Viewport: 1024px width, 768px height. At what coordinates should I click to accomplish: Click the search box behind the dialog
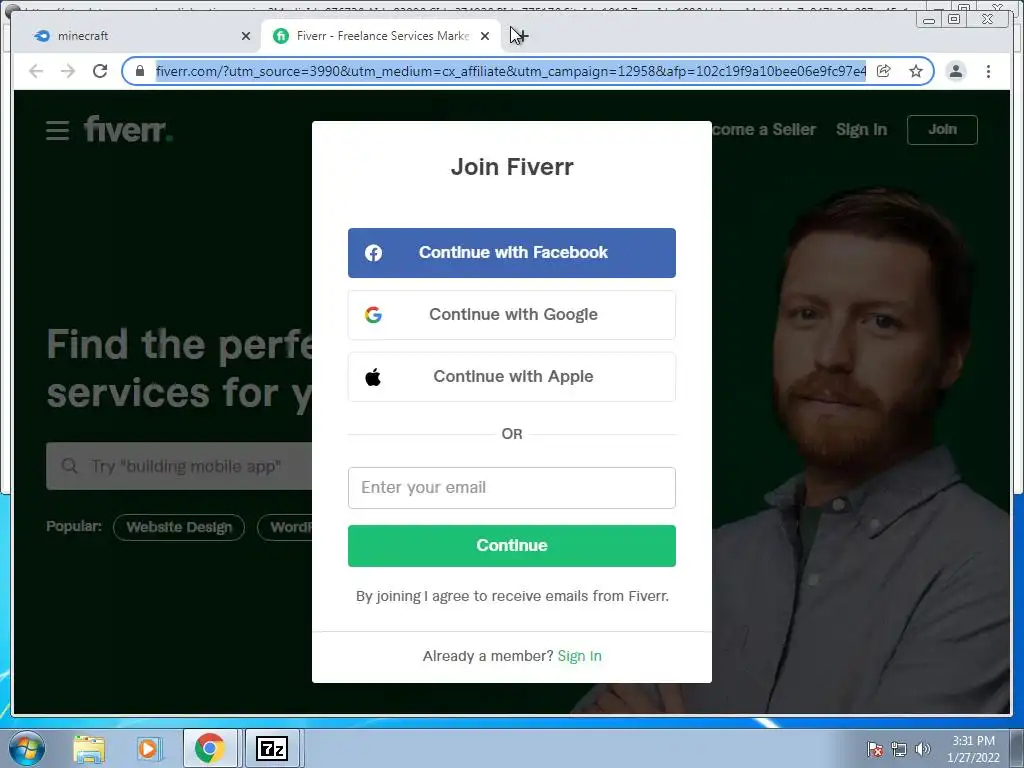pos(179,466)
